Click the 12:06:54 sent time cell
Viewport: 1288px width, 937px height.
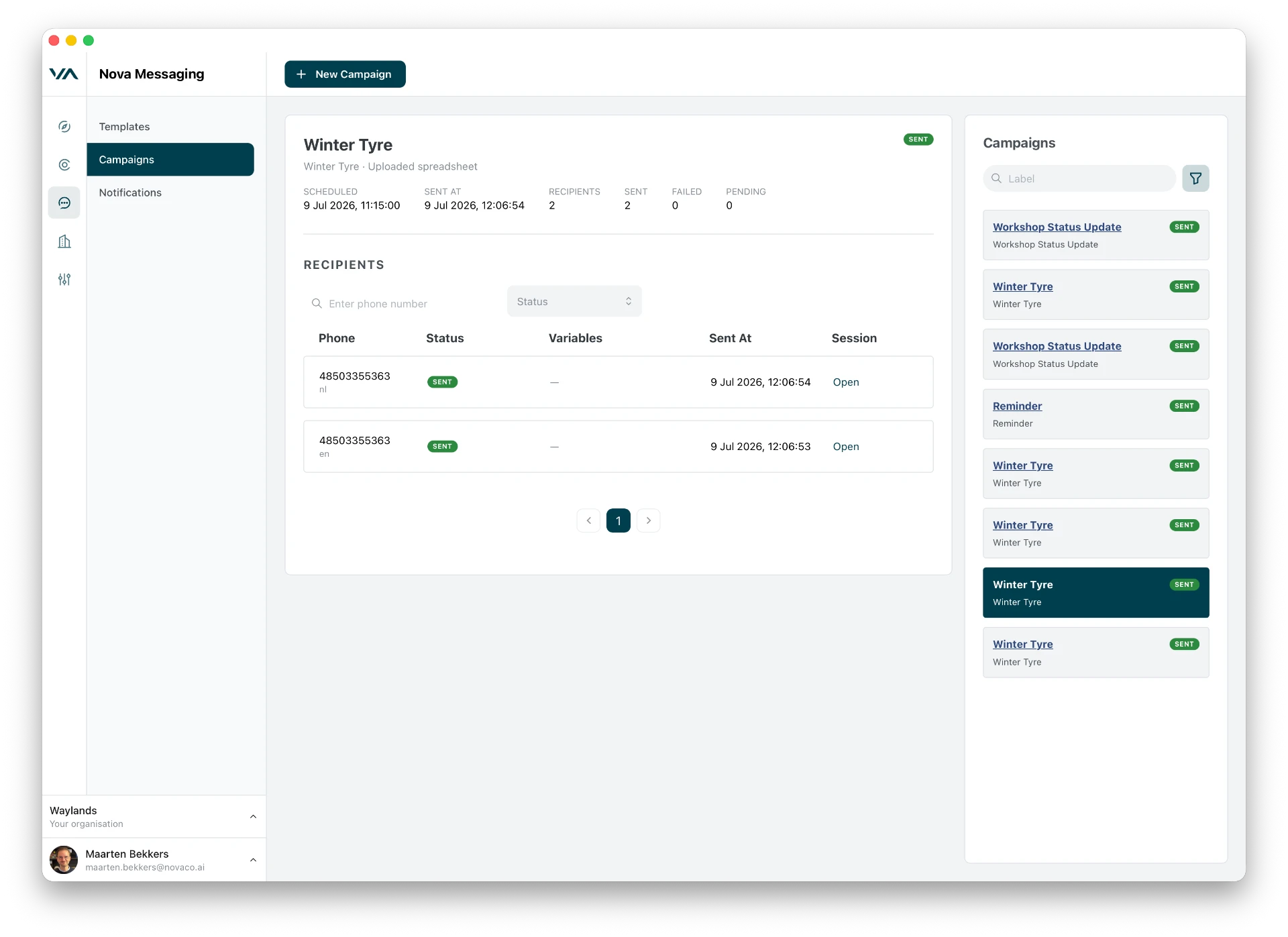click(x=761, y=382)
